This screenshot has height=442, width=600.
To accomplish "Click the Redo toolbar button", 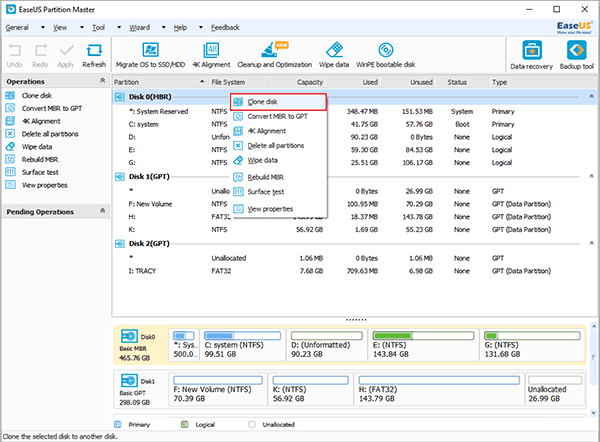I will (x=40, y=56).
